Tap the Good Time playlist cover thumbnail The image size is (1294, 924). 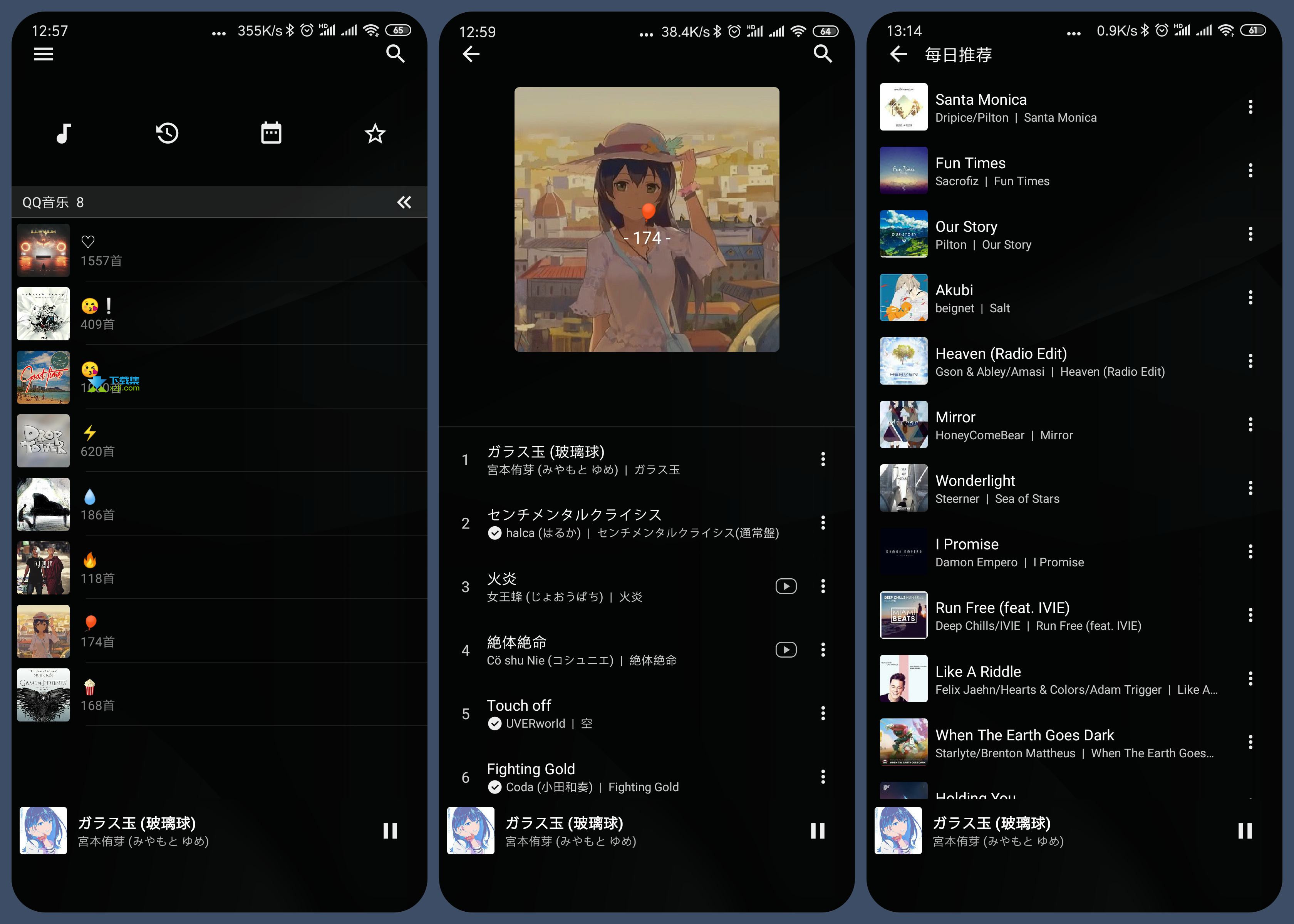coord(43,377)
